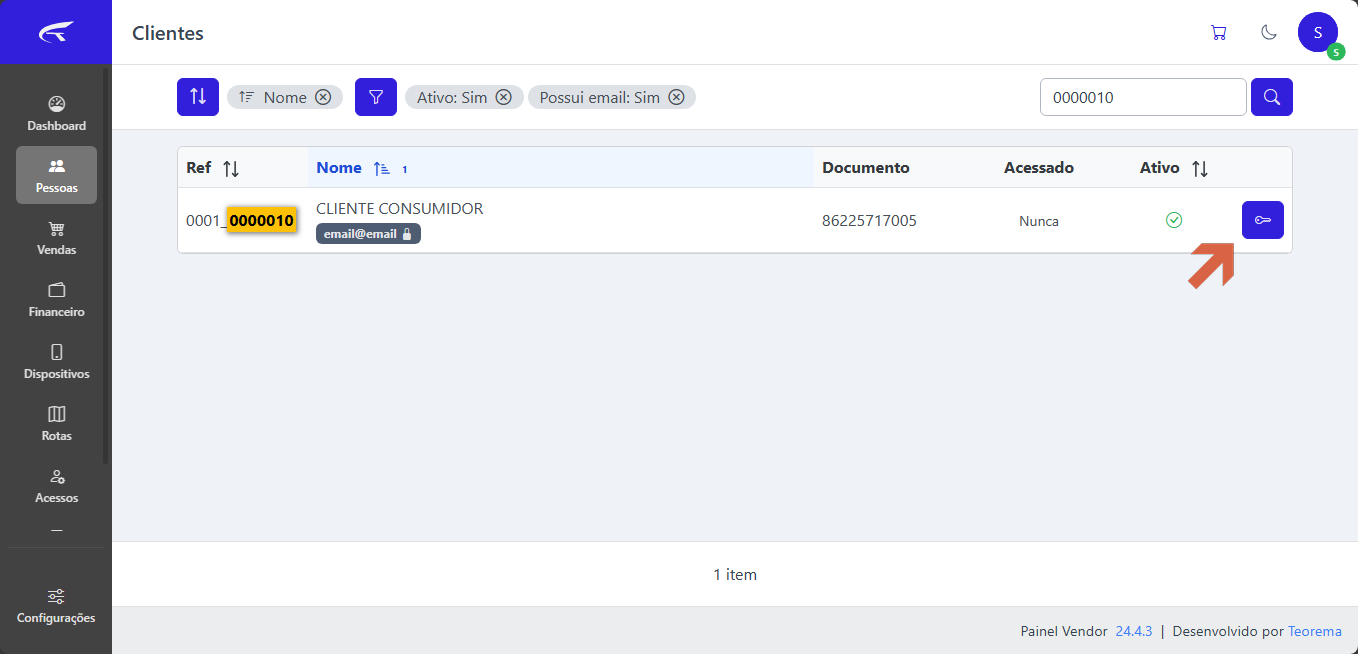Open the Dispositivos section
This screenshot has height=654, width=1358.
tap(56, 362)
